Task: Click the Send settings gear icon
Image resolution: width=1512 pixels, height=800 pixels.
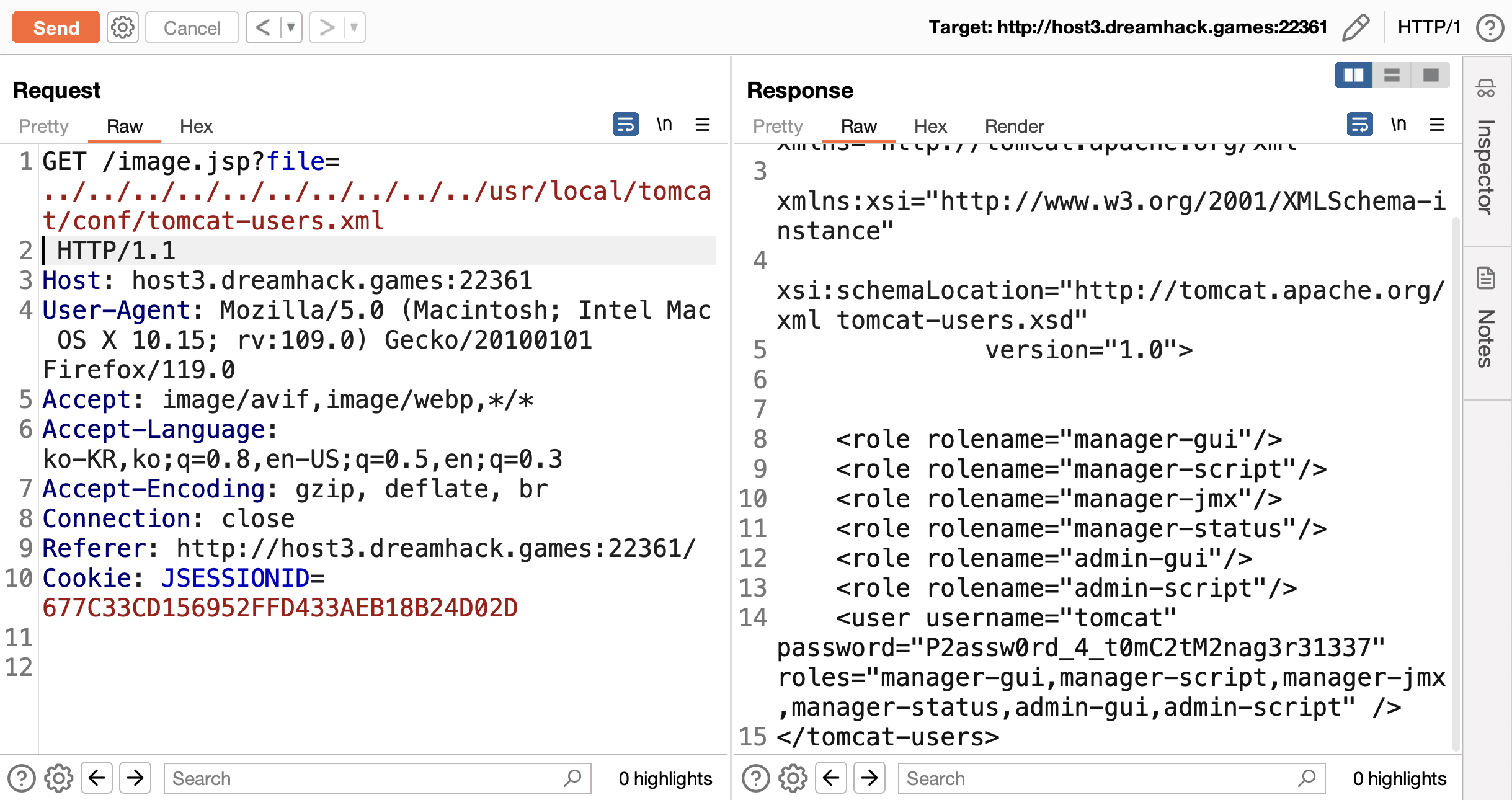Action: [x=122, y=27]
